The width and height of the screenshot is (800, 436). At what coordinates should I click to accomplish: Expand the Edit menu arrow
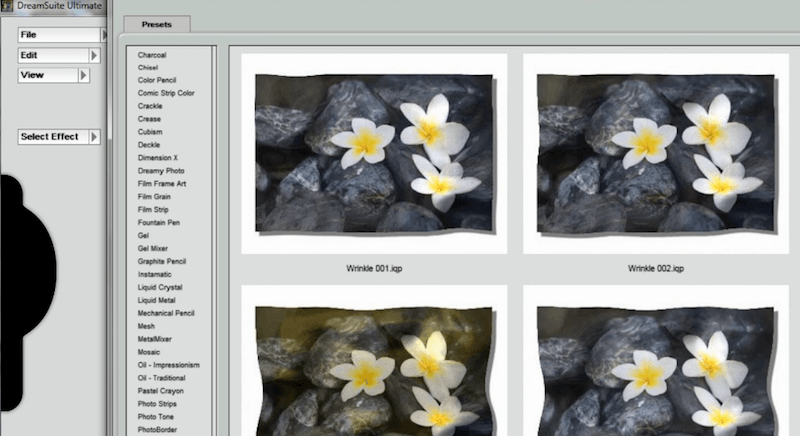[94, 55]
